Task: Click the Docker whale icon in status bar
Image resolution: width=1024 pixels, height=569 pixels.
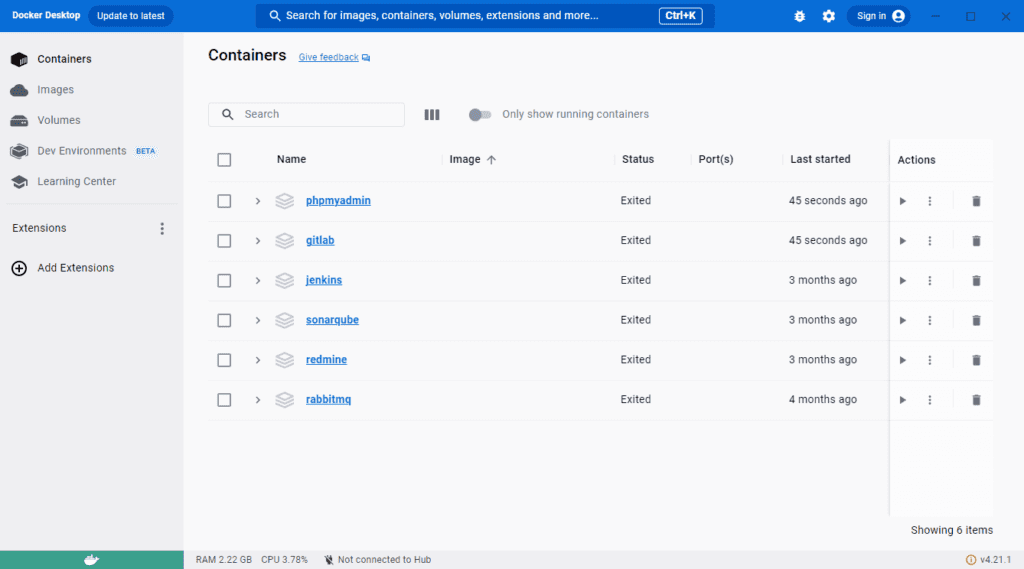Action: pyautogui.click(x=91, y=560)
